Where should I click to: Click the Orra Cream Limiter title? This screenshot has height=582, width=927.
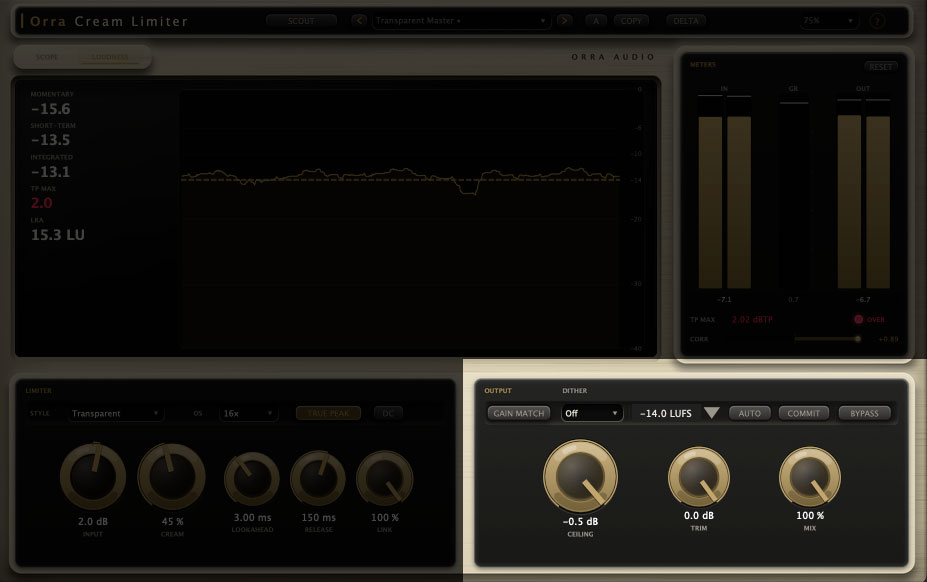click(x=109, y=21)
